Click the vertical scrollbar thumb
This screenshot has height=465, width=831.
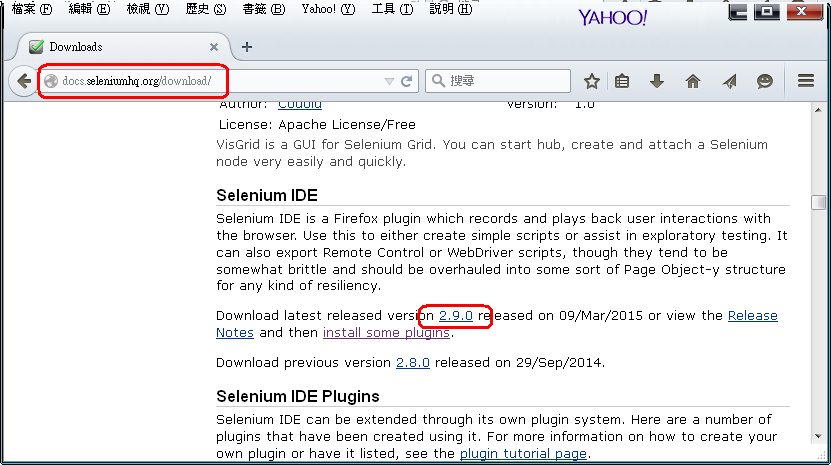coord(818,202)
